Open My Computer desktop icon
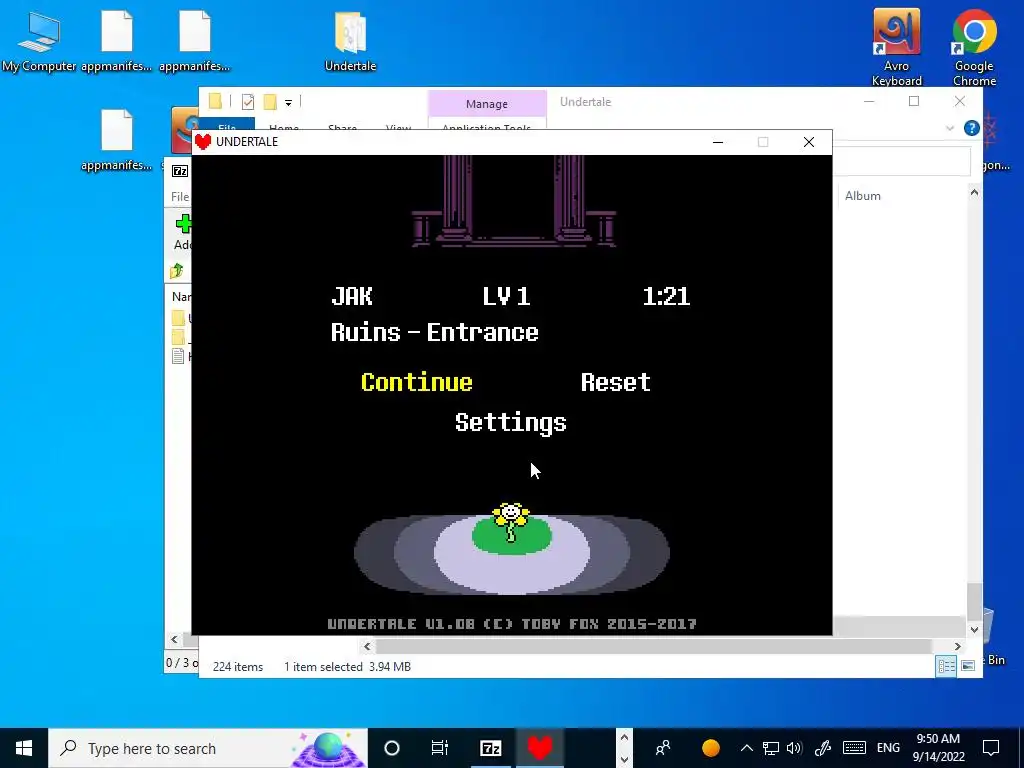Viewport: 1024px width, 768px height. pos(39,41)
